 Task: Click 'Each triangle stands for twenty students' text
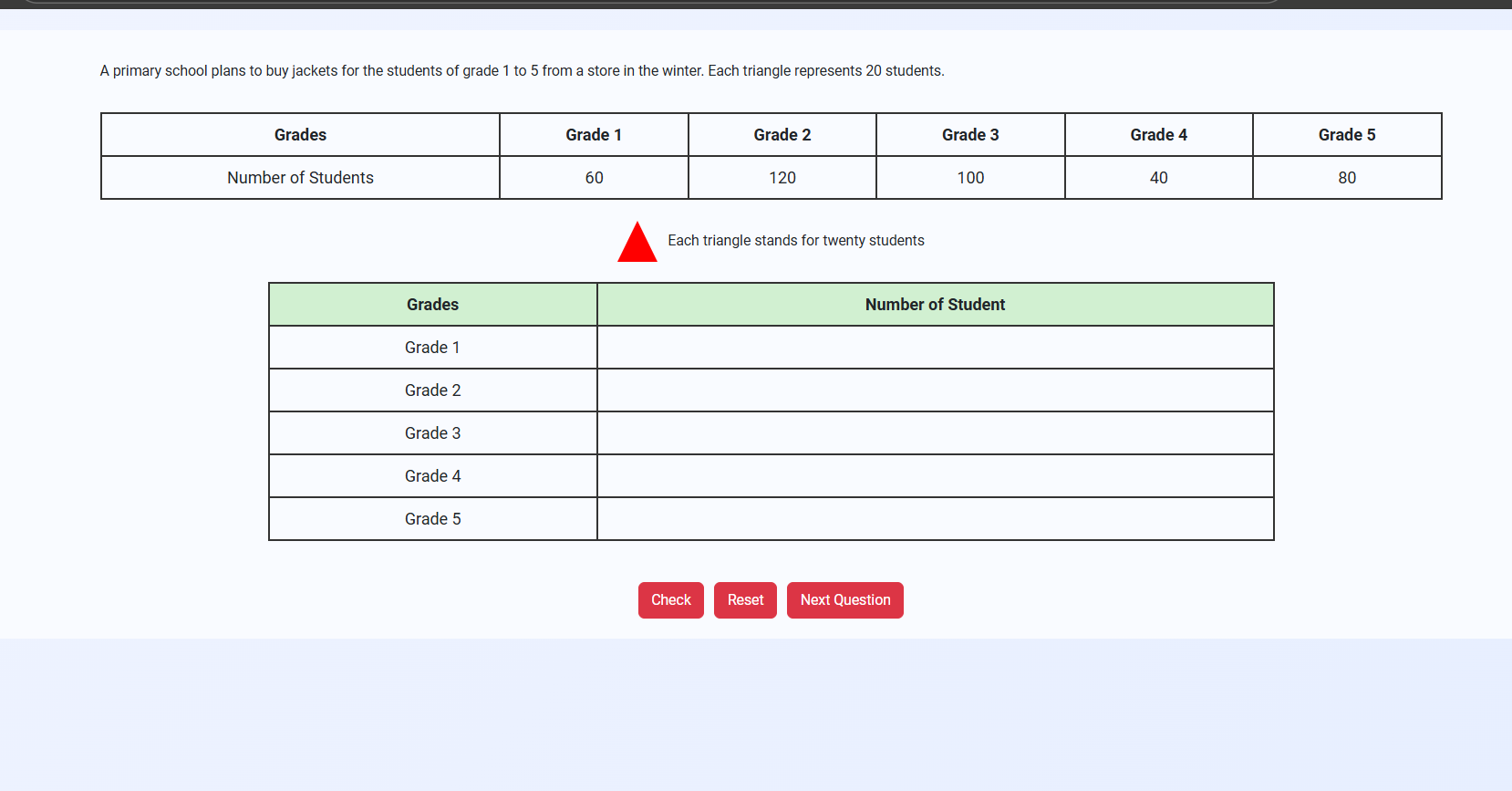[795, 241]
